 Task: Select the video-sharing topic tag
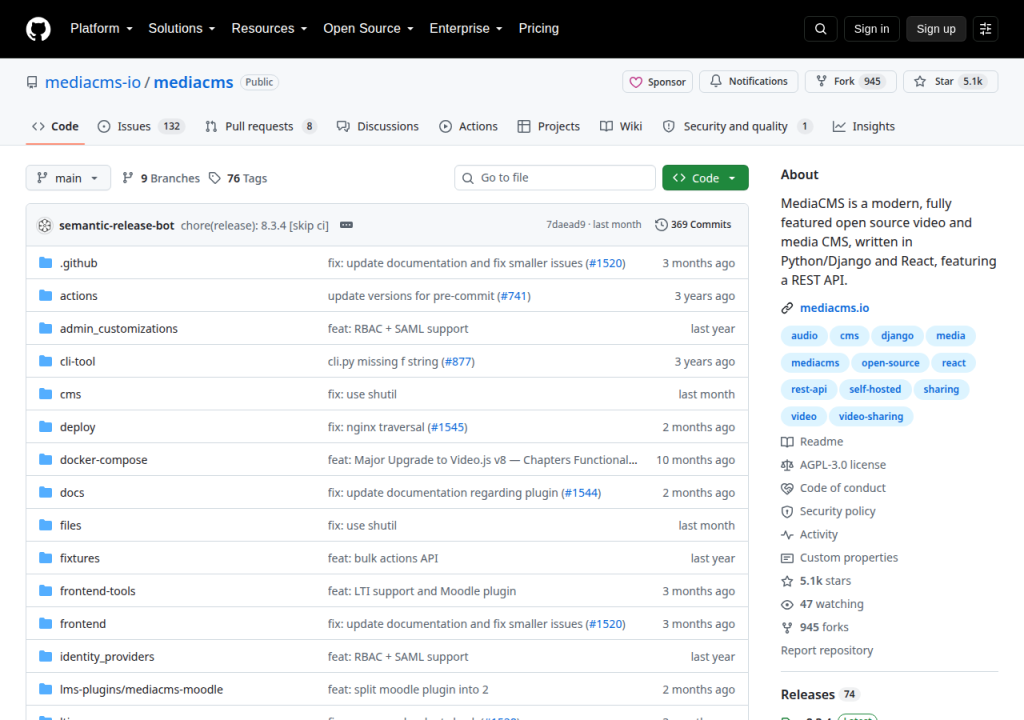(x=871, y=416)
